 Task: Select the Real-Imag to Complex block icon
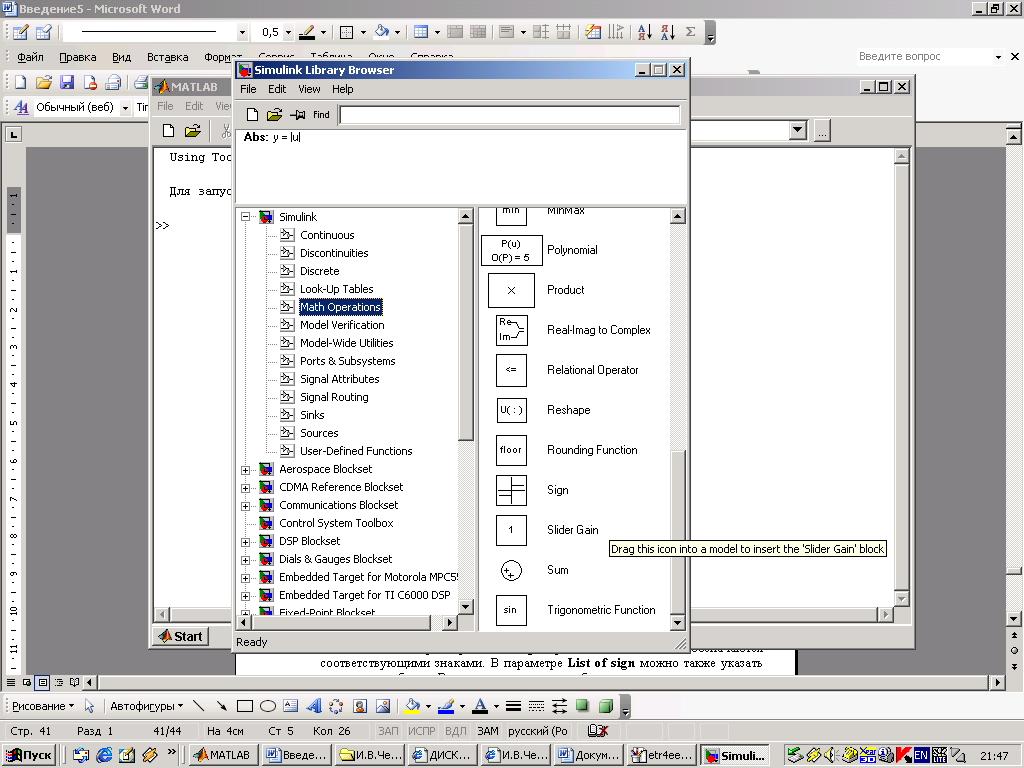(511, 330)
